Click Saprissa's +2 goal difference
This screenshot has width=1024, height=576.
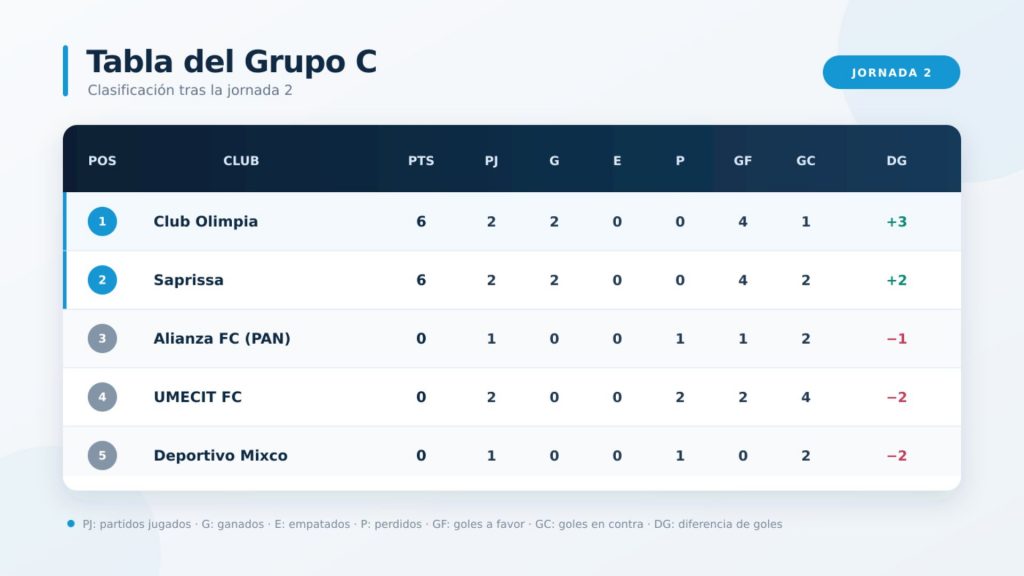(x=896, y=280)
